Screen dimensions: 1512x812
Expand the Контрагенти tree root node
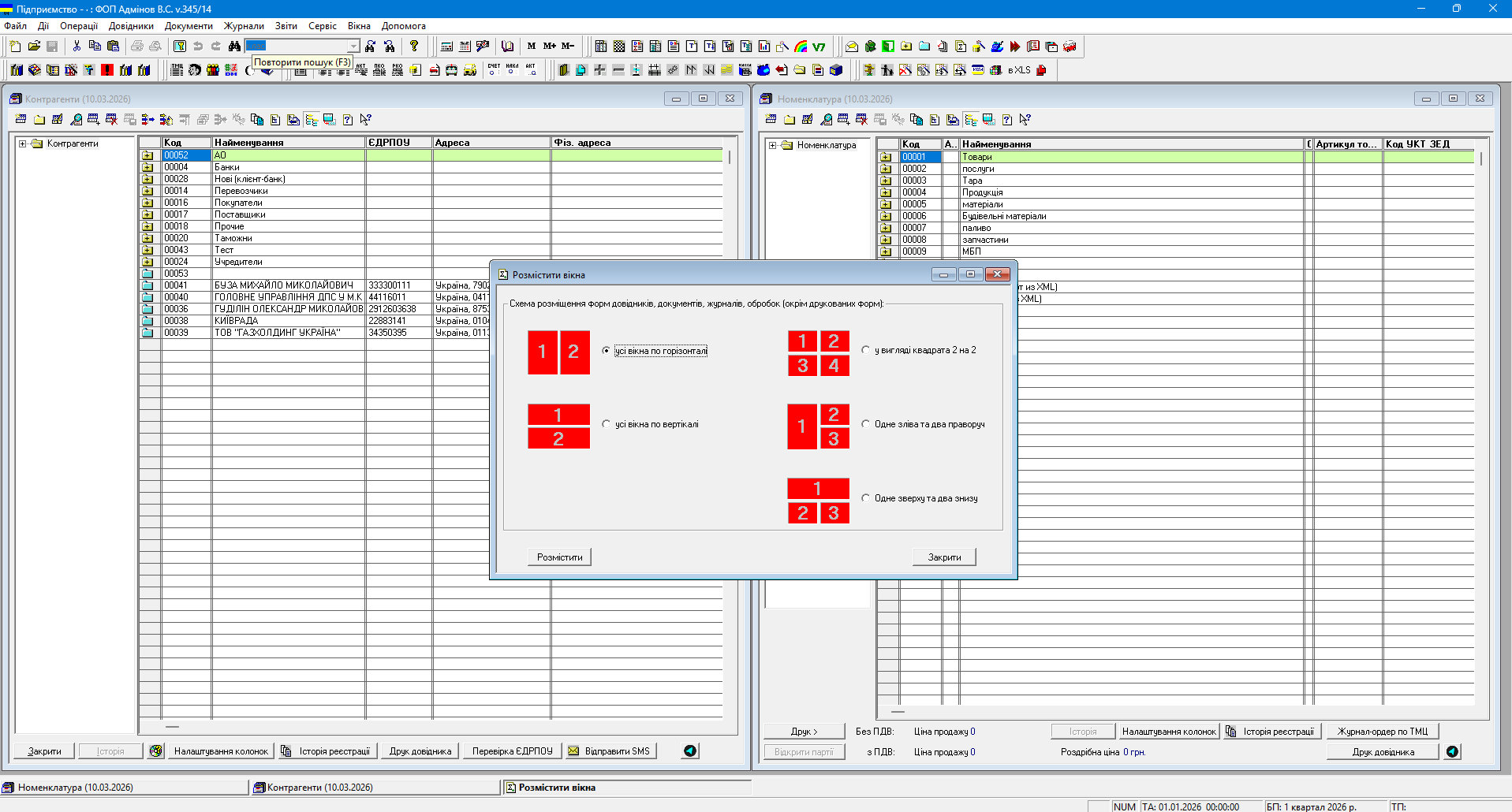[23, 143]
